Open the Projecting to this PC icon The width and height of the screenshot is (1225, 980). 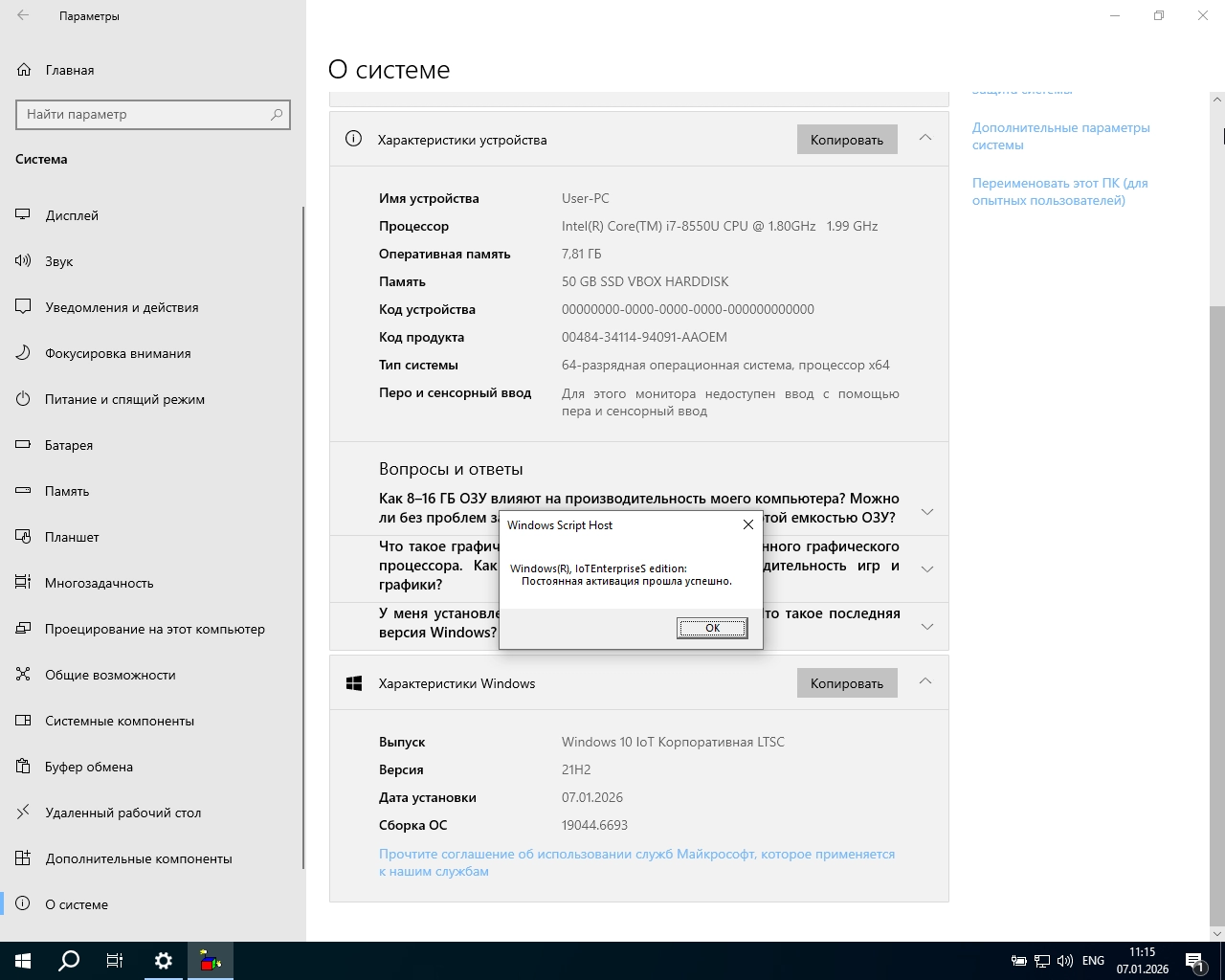coord(24,629)
